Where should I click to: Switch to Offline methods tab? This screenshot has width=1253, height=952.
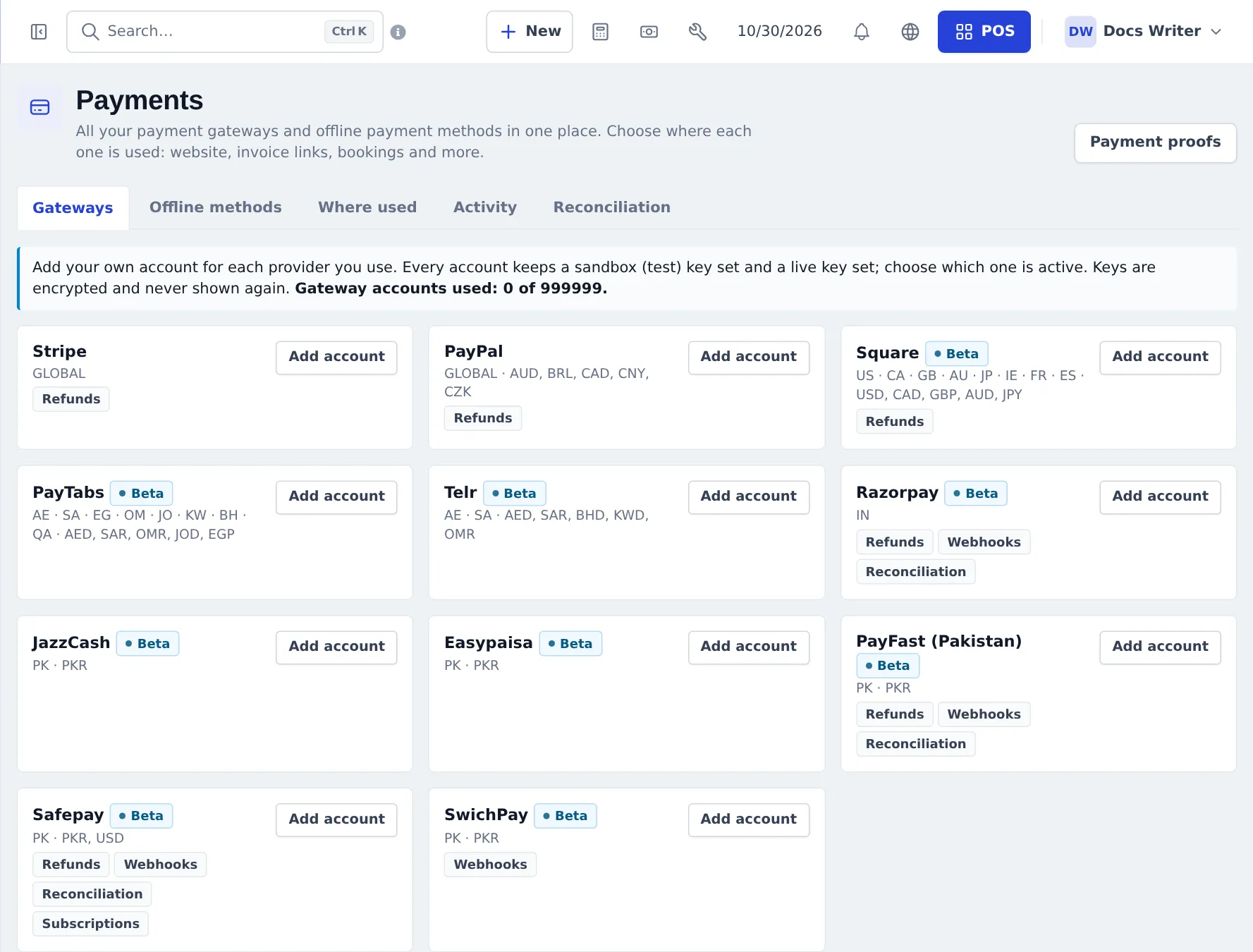(x=215, y=207)
